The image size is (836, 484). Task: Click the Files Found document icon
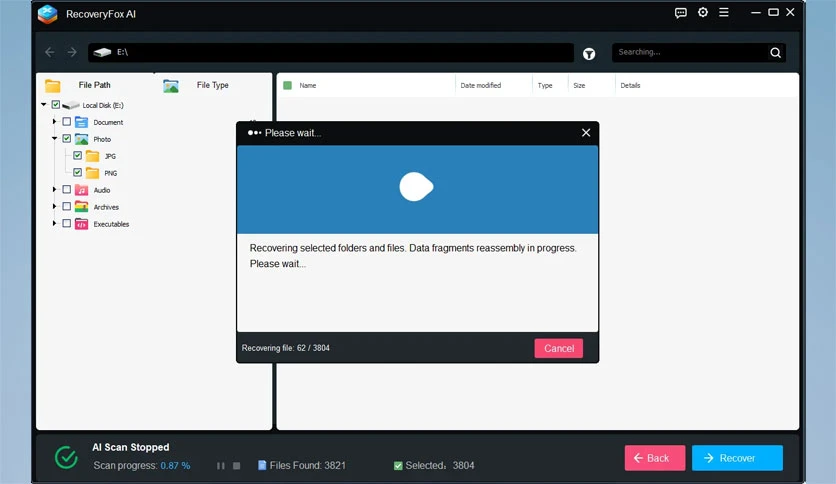click(x=262, y=465)
